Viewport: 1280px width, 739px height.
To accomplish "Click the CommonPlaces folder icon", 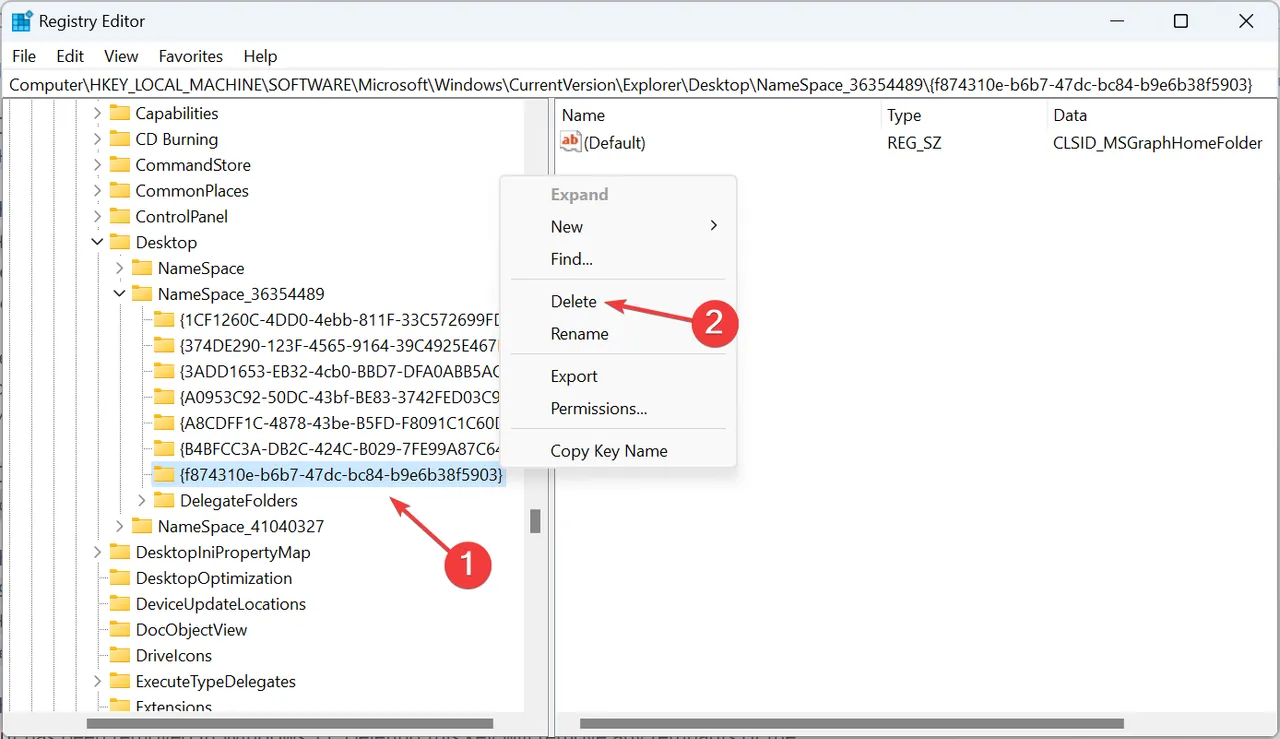I will [120, 190].
